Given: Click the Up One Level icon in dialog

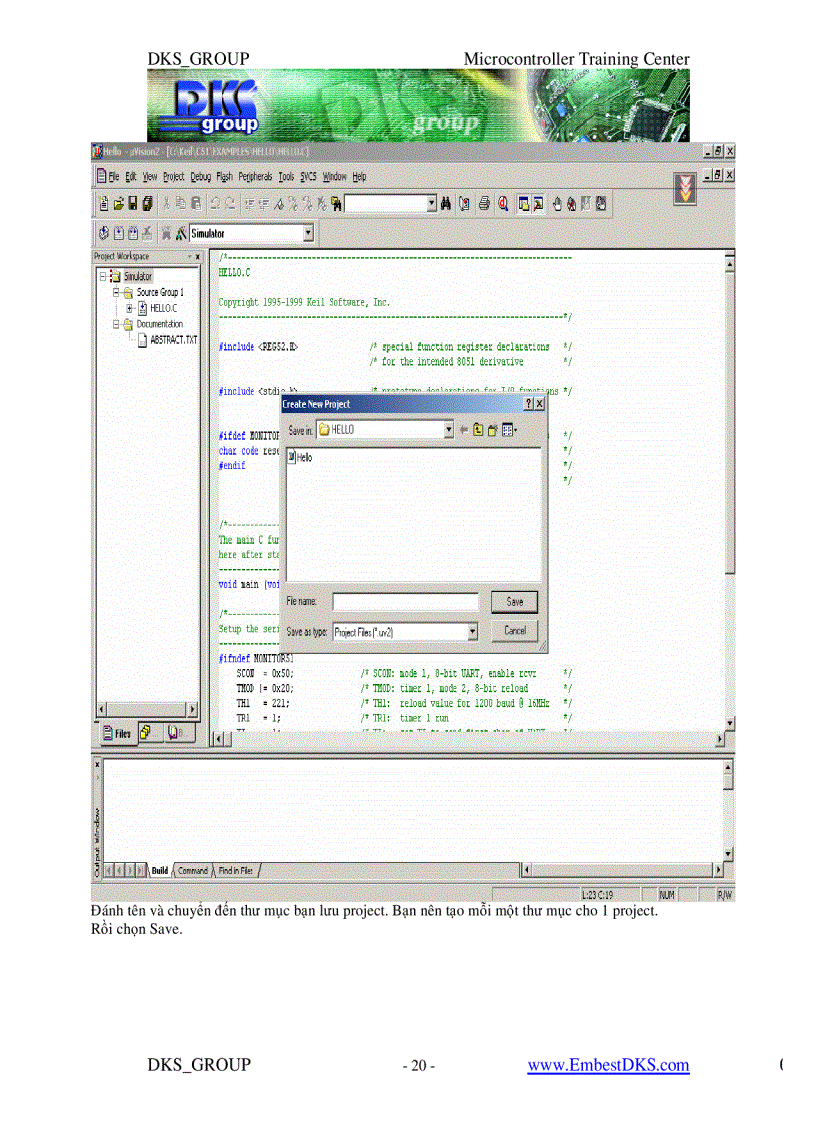Looking at the screenshot, I should [478, 428].
